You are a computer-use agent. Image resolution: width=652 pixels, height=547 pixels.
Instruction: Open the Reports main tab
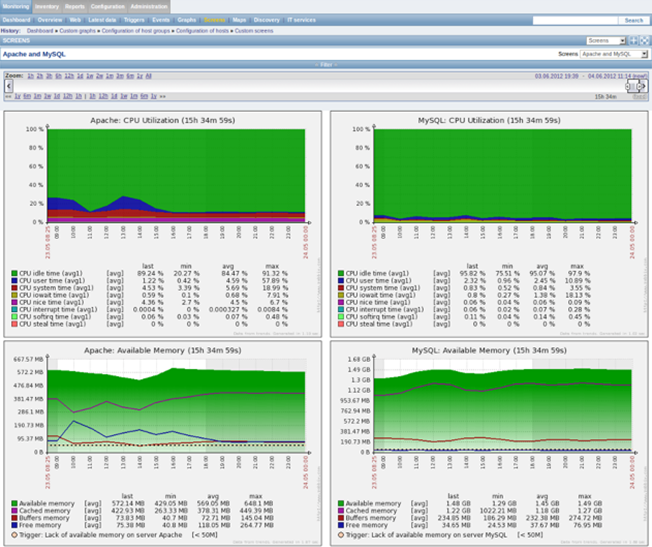click(x=74, y=6)
